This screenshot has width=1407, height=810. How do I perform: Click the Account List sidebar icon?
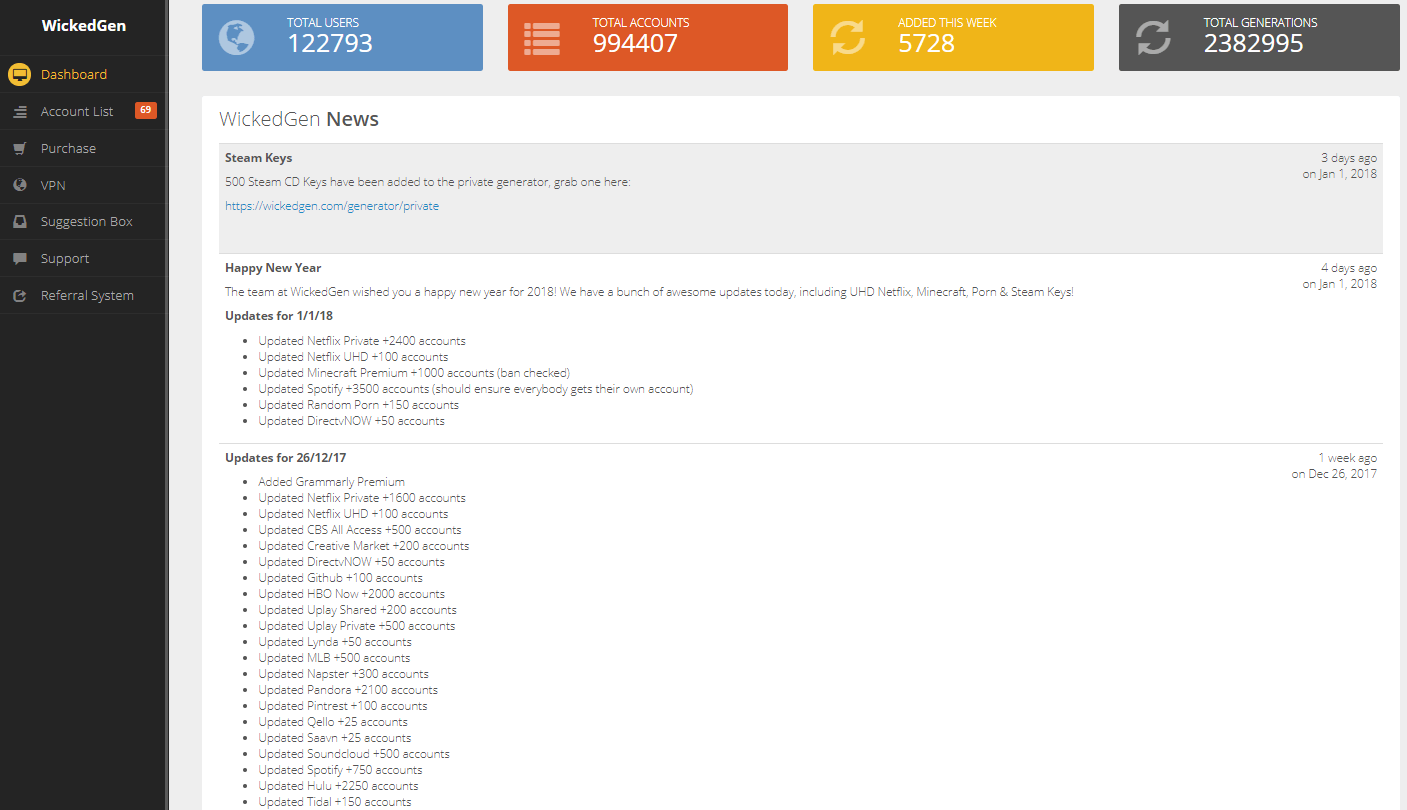(19, 112)
